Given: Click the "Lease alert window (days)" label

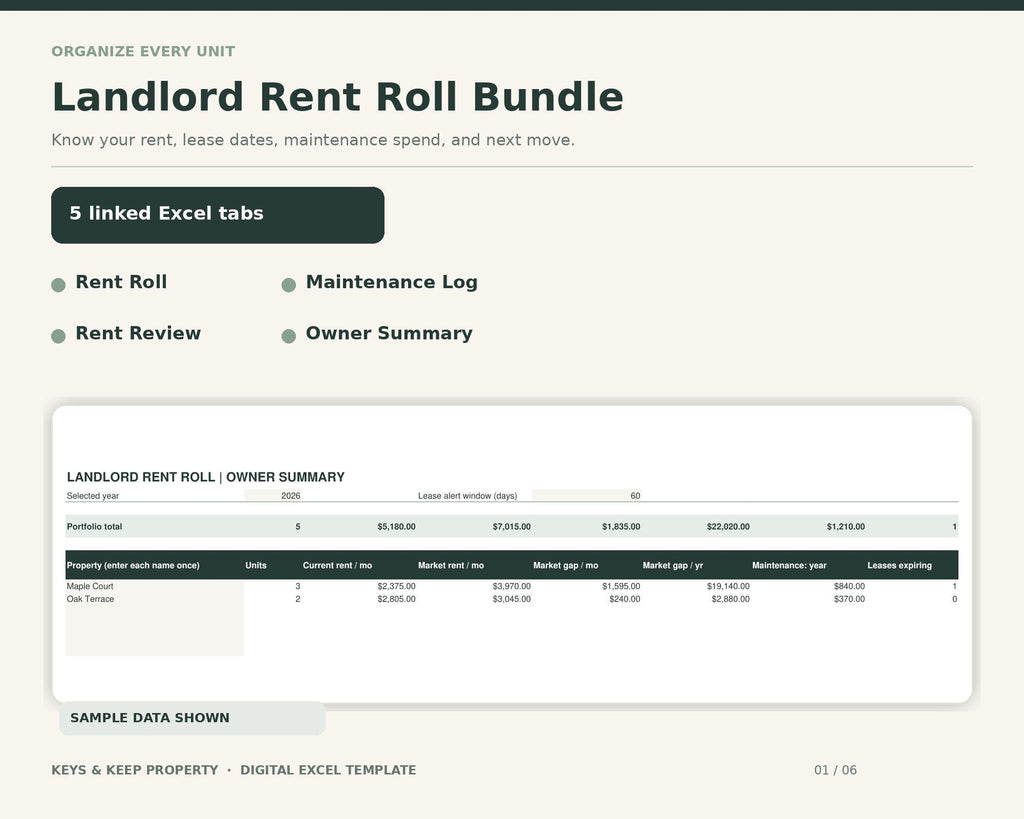Looking at the screenshot, I should tap(468, 496).
